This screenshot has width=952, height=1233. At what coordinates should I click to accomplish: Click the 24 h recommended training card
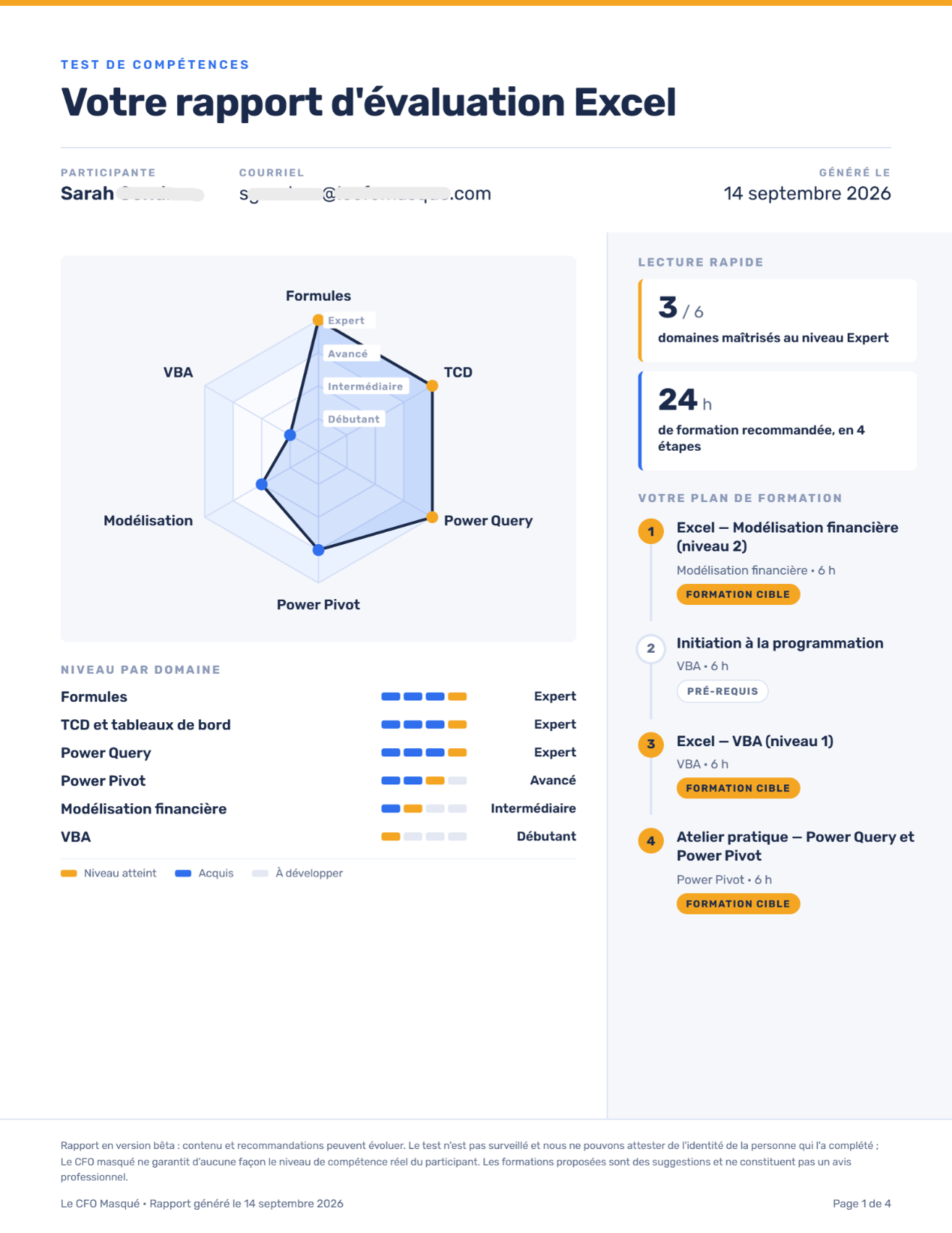778,421
